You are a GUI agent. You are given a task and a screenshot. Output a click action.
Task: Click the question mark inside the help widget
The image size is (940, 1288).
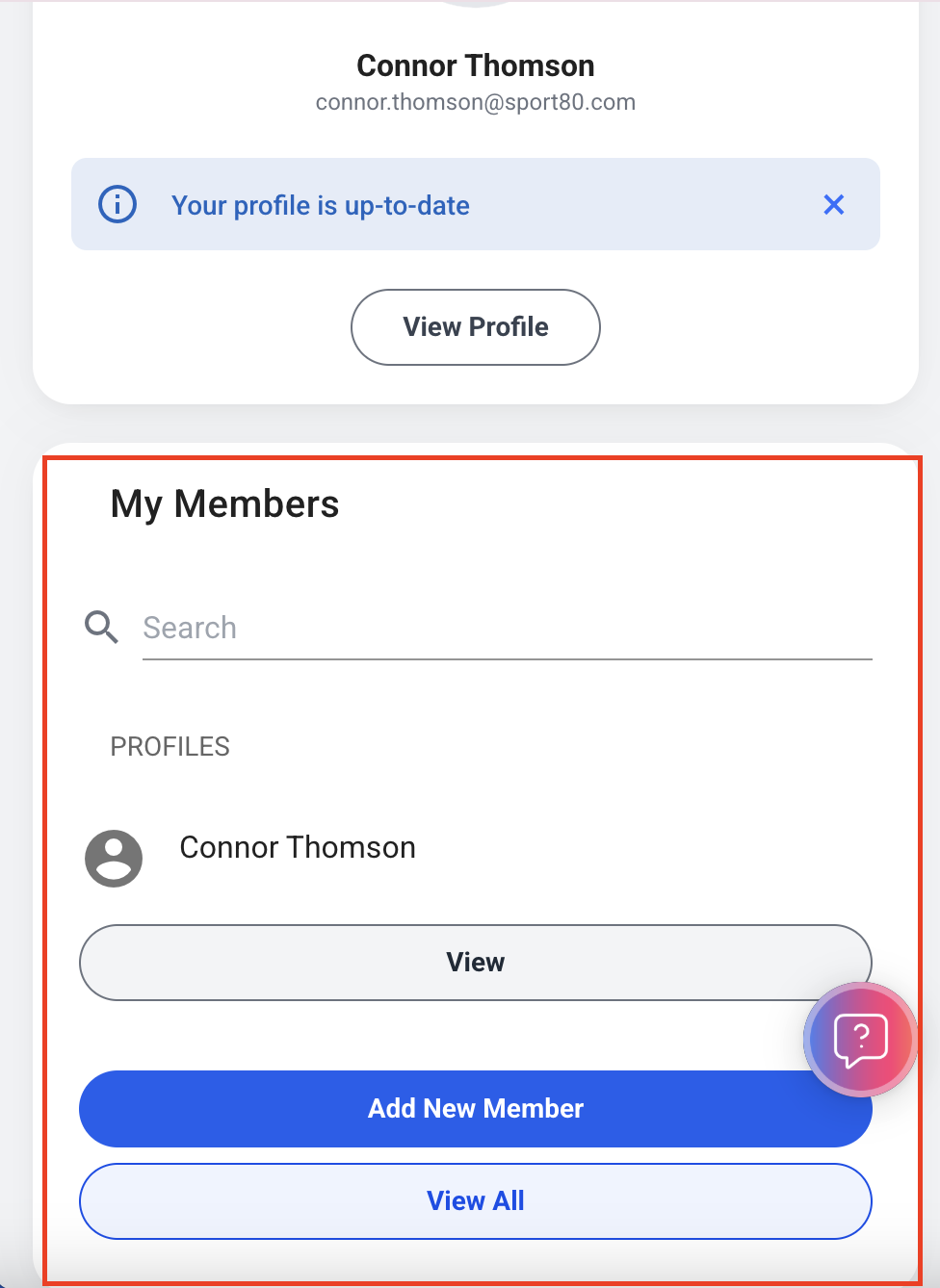[862, 1036]
